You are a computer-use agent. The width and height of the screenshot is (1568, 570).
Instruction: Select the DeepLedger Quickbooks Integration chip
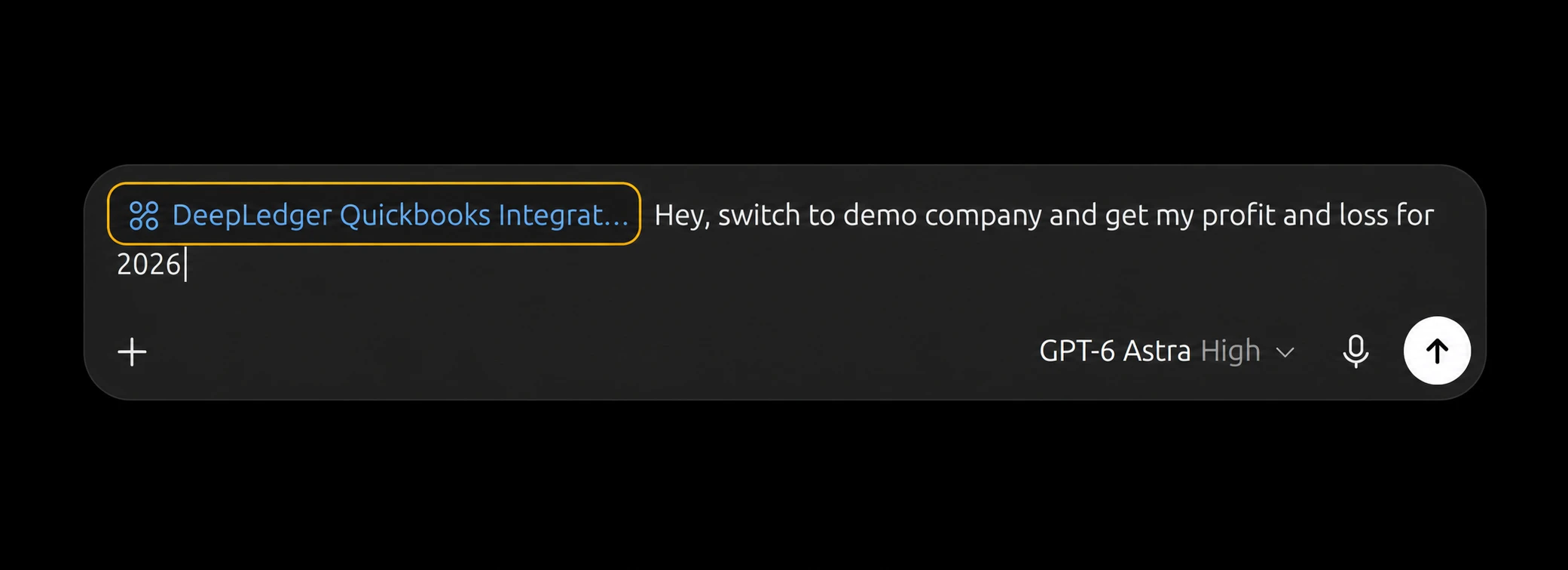(x=374, y=214)
